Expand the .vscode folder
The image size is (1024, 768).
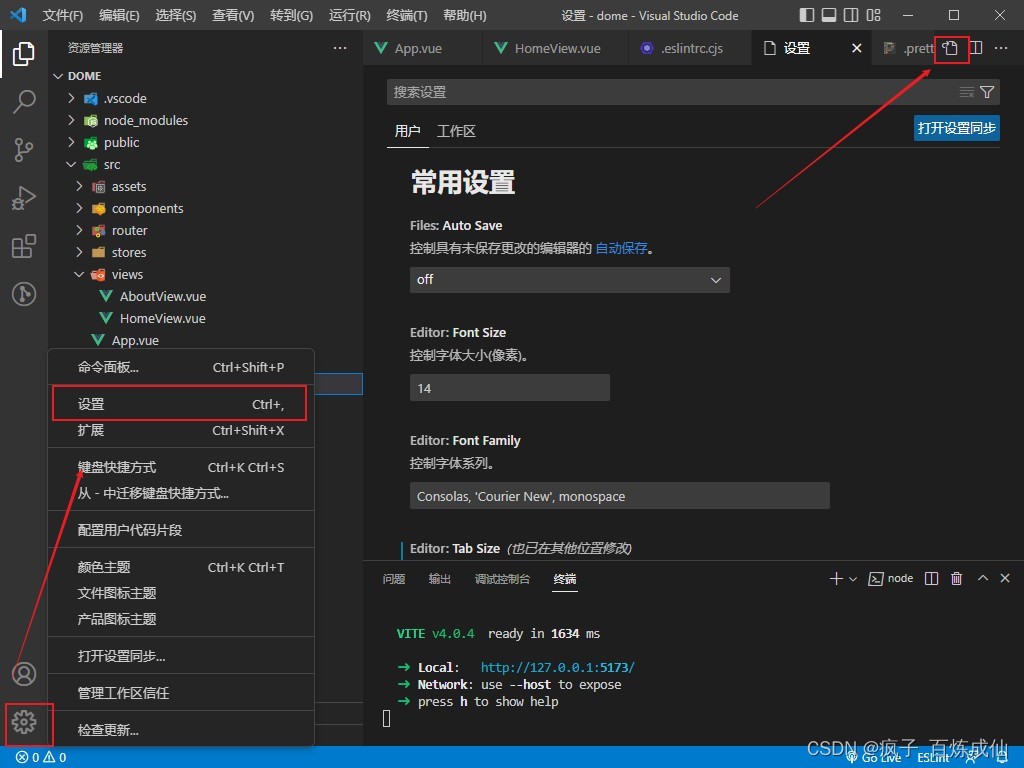71,98
